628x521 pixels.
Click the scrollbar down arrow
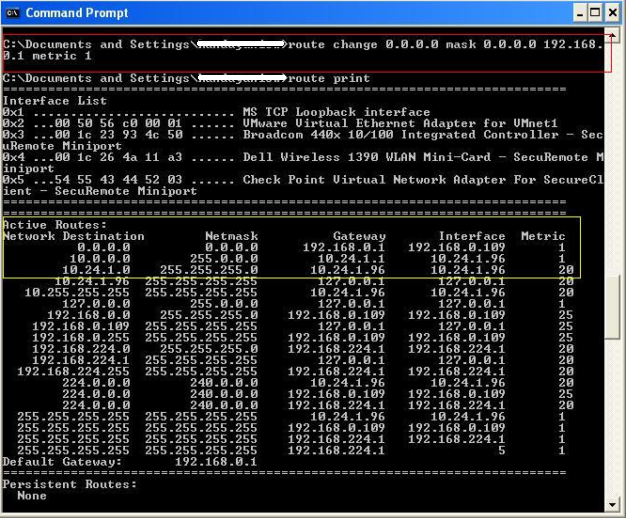pyautogui.click(x=613, y=505)
